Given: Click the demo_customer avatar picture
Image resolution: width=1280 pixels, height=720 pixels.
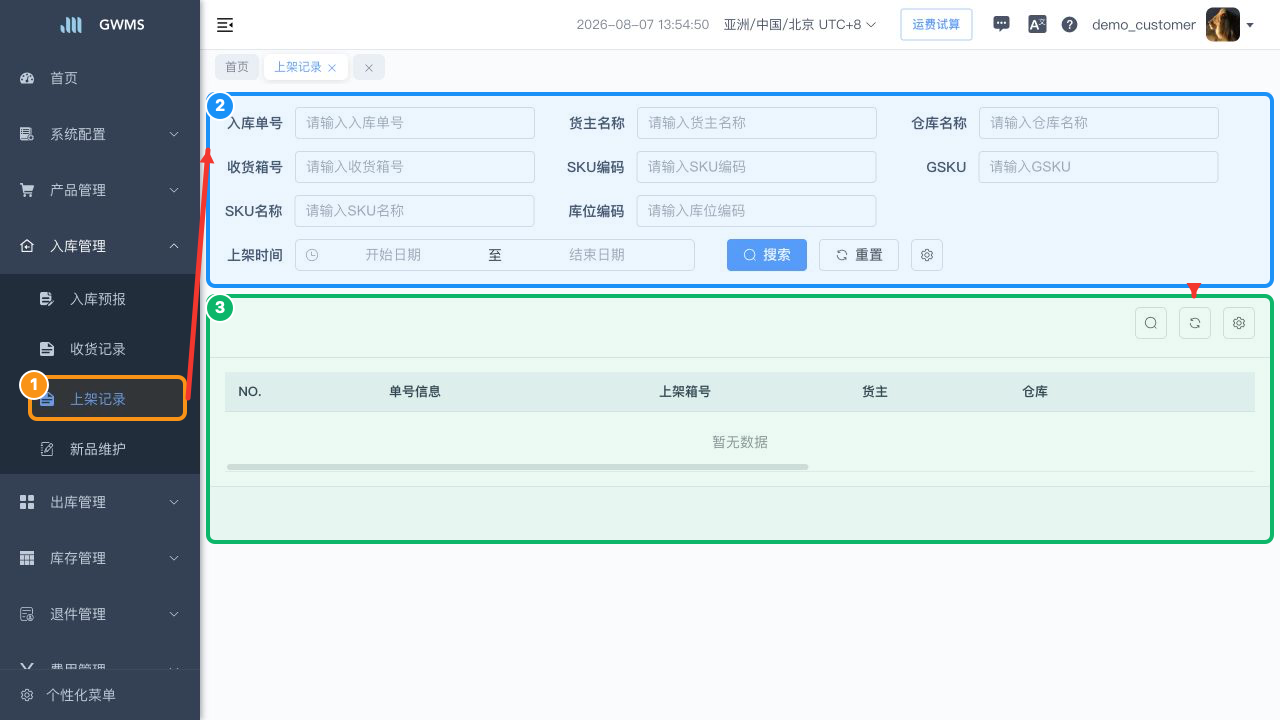Looking at the screenshot, I should pyautogui.click(x=1223, y=25).
